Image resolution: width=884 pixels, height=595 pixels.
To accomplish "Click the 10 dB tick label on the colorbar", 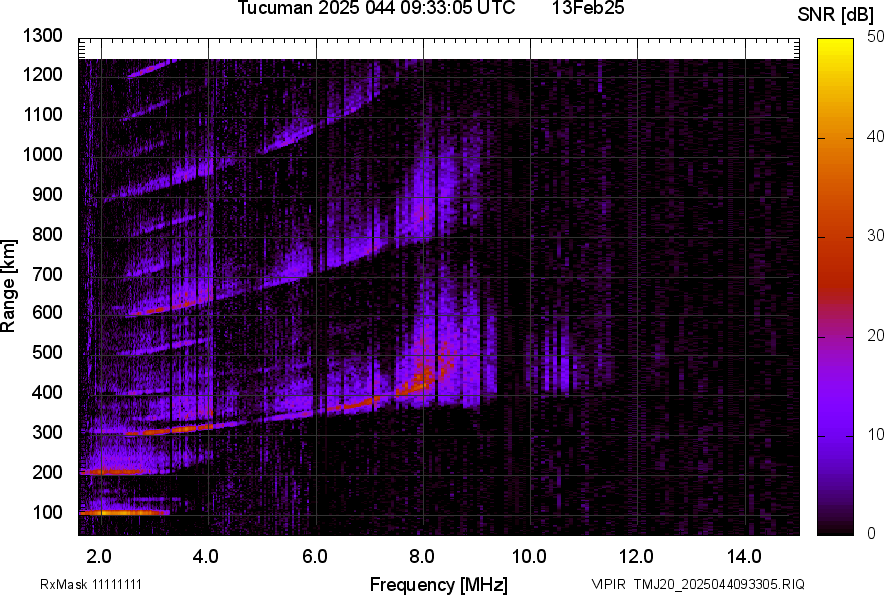I will [876, 435].
